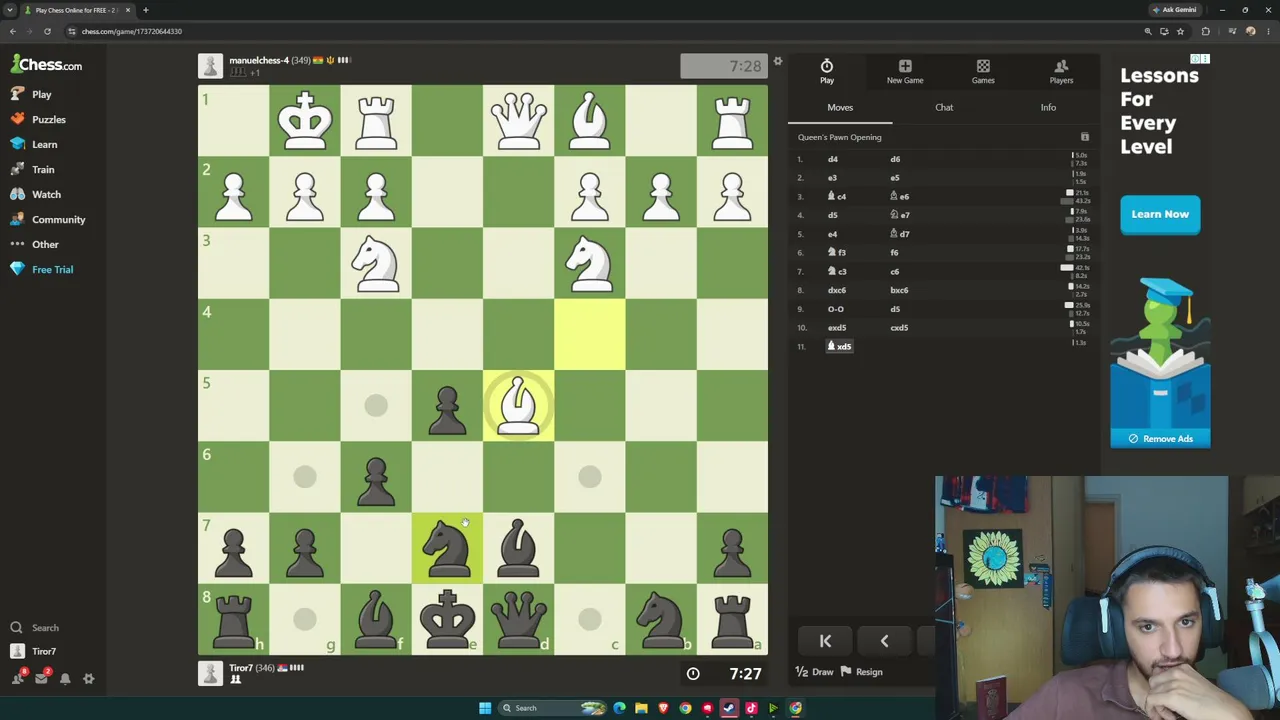Click the black king on e8
The width and height of the screenshot is (1280, 720).
coord(447,619)
